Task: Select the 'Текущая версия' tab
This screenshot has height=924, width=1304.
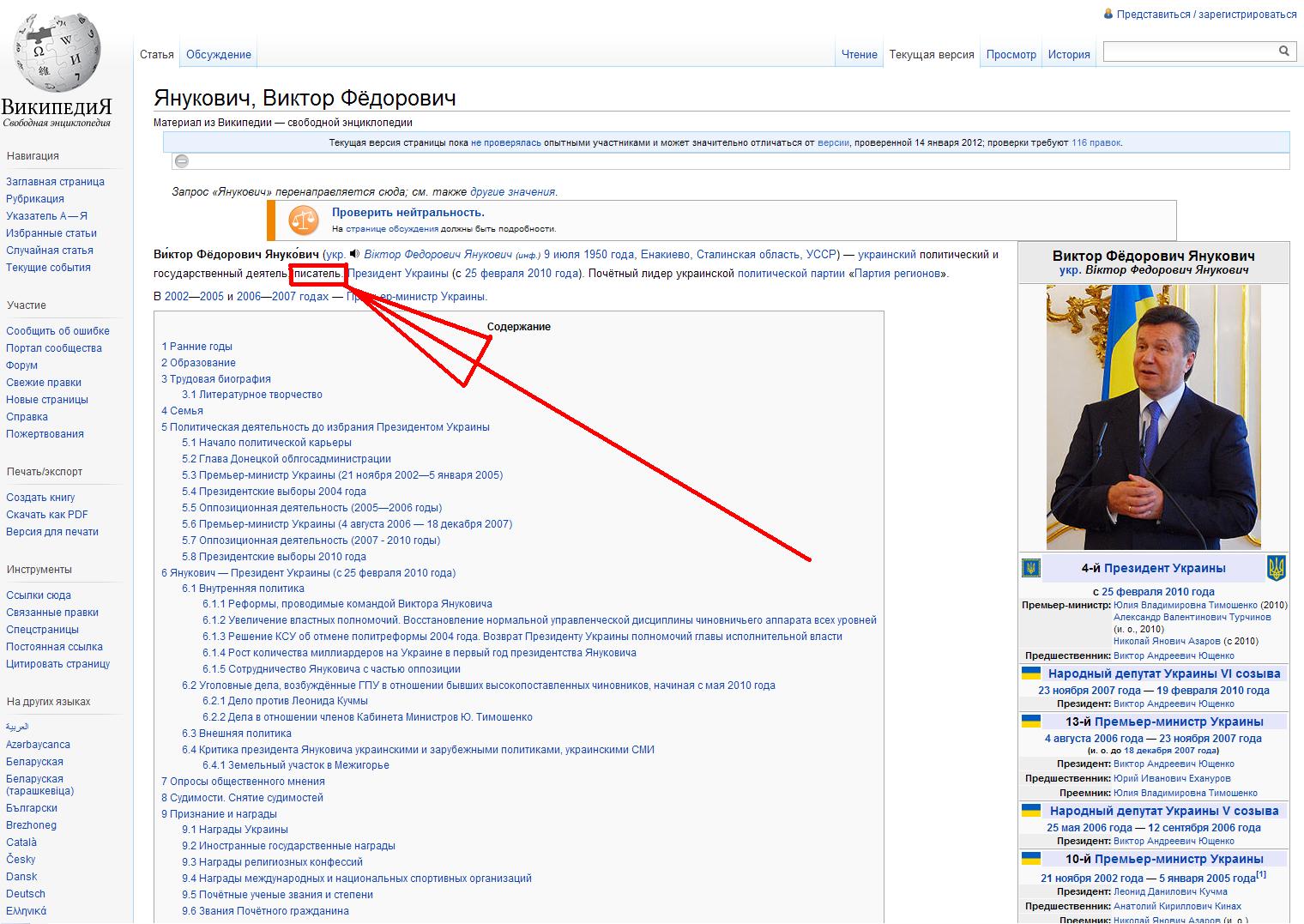Action: pyautogui.click(x=932, y=54)
